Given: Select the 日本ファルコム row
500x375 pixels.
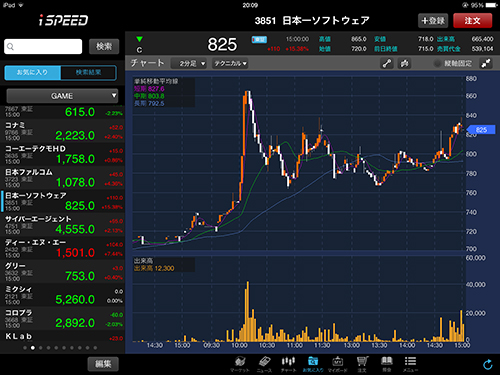Looking at the screenshot, I should click(x=62, y=178).
